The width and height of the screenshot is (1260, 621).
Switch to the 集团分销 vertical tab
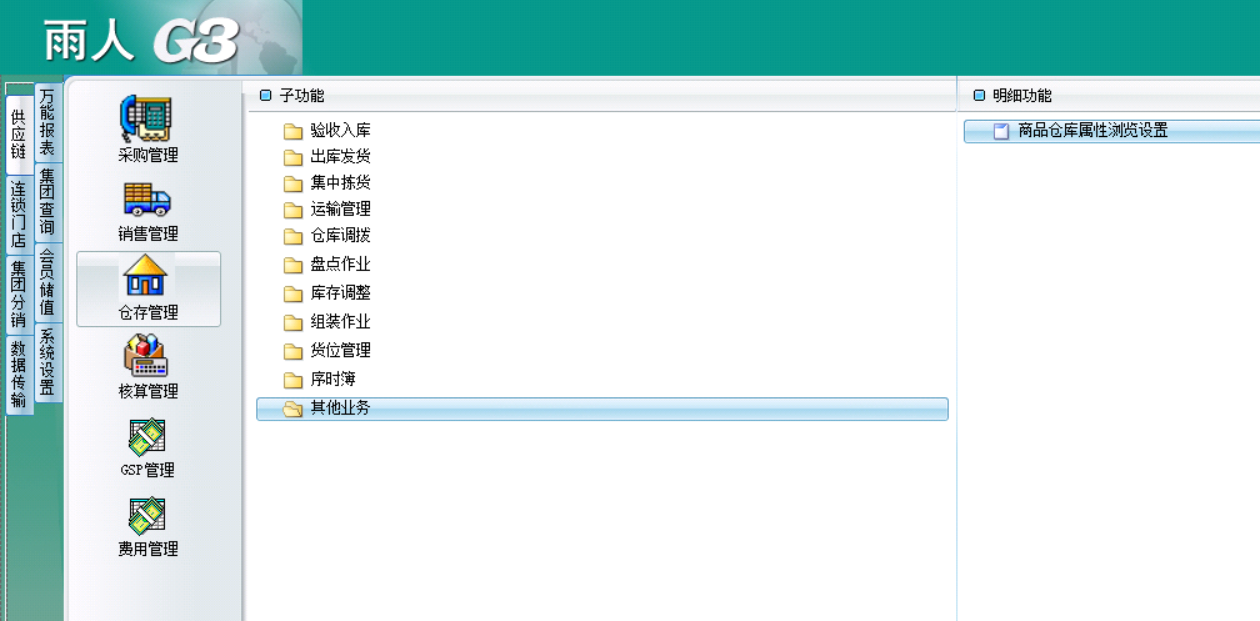[18, 294]
